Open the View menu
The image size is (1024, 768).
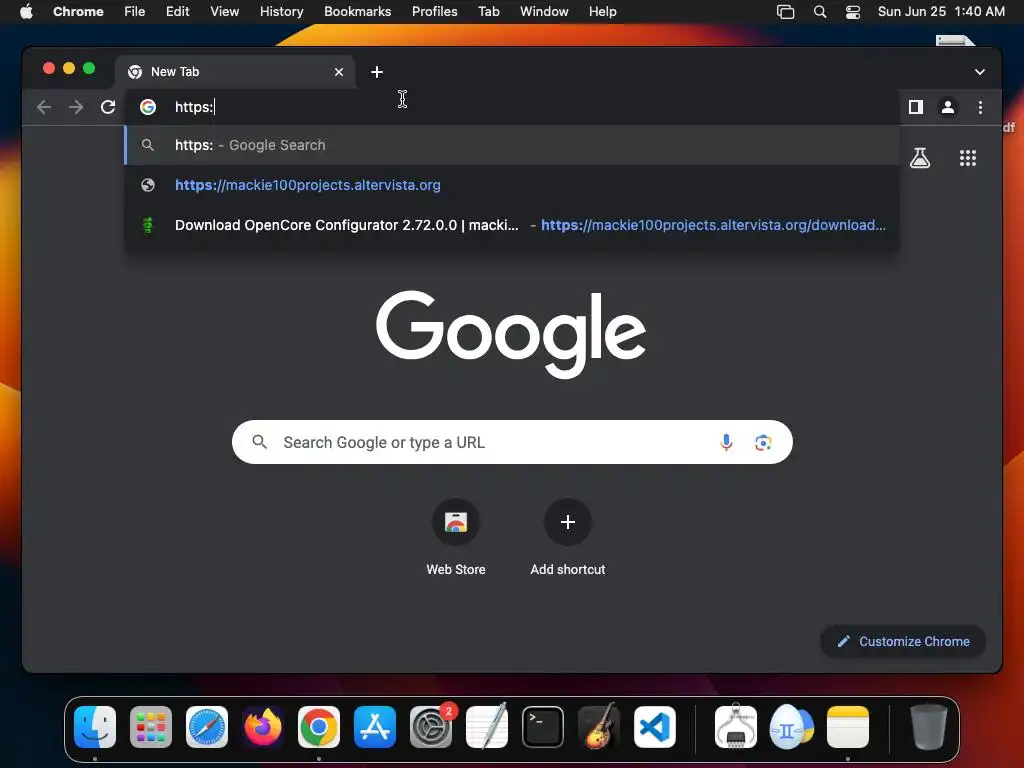224,12
